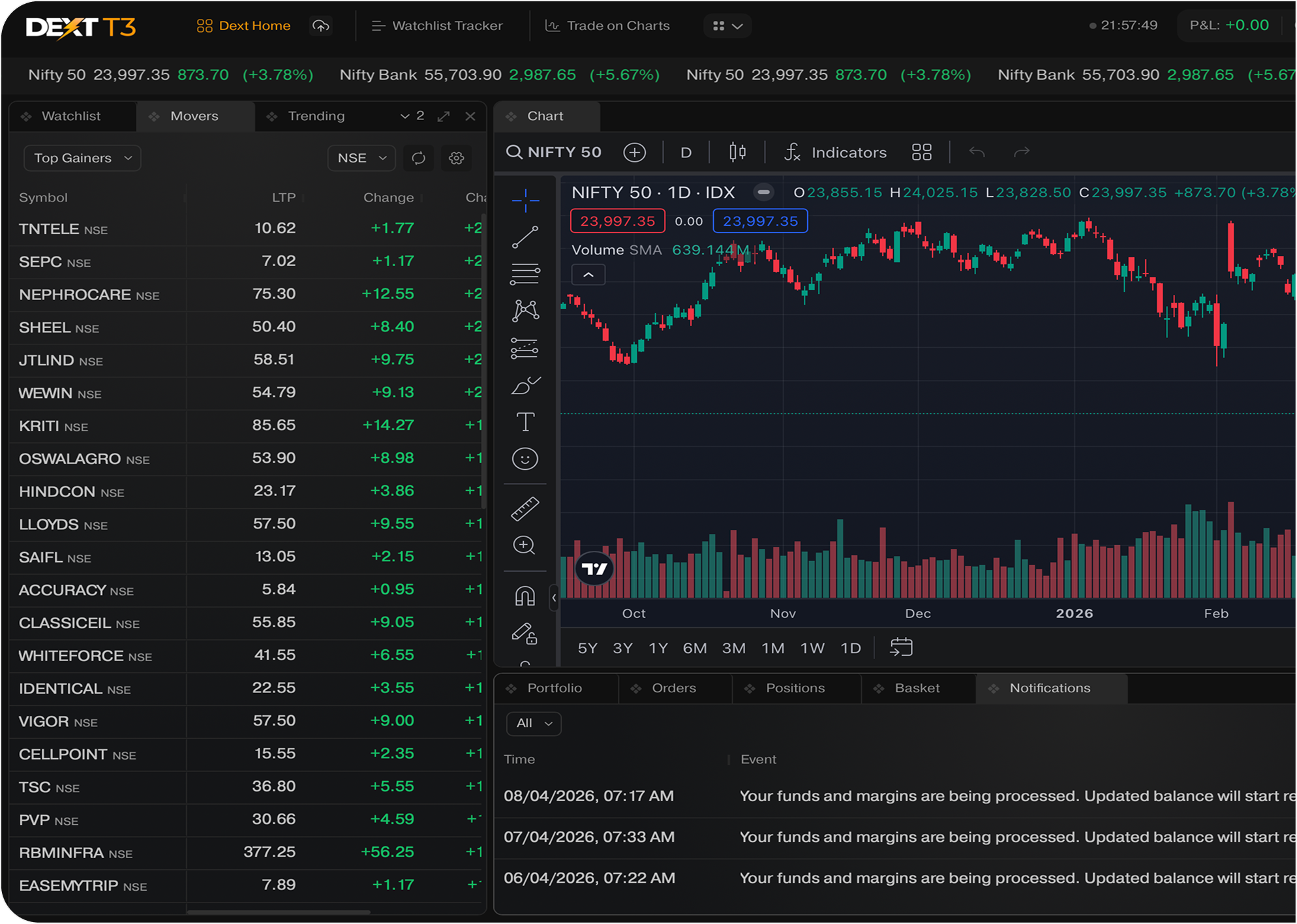Click the zoom in tool
This screenshot has height=924, width=1297.
(x=525, y=546)
